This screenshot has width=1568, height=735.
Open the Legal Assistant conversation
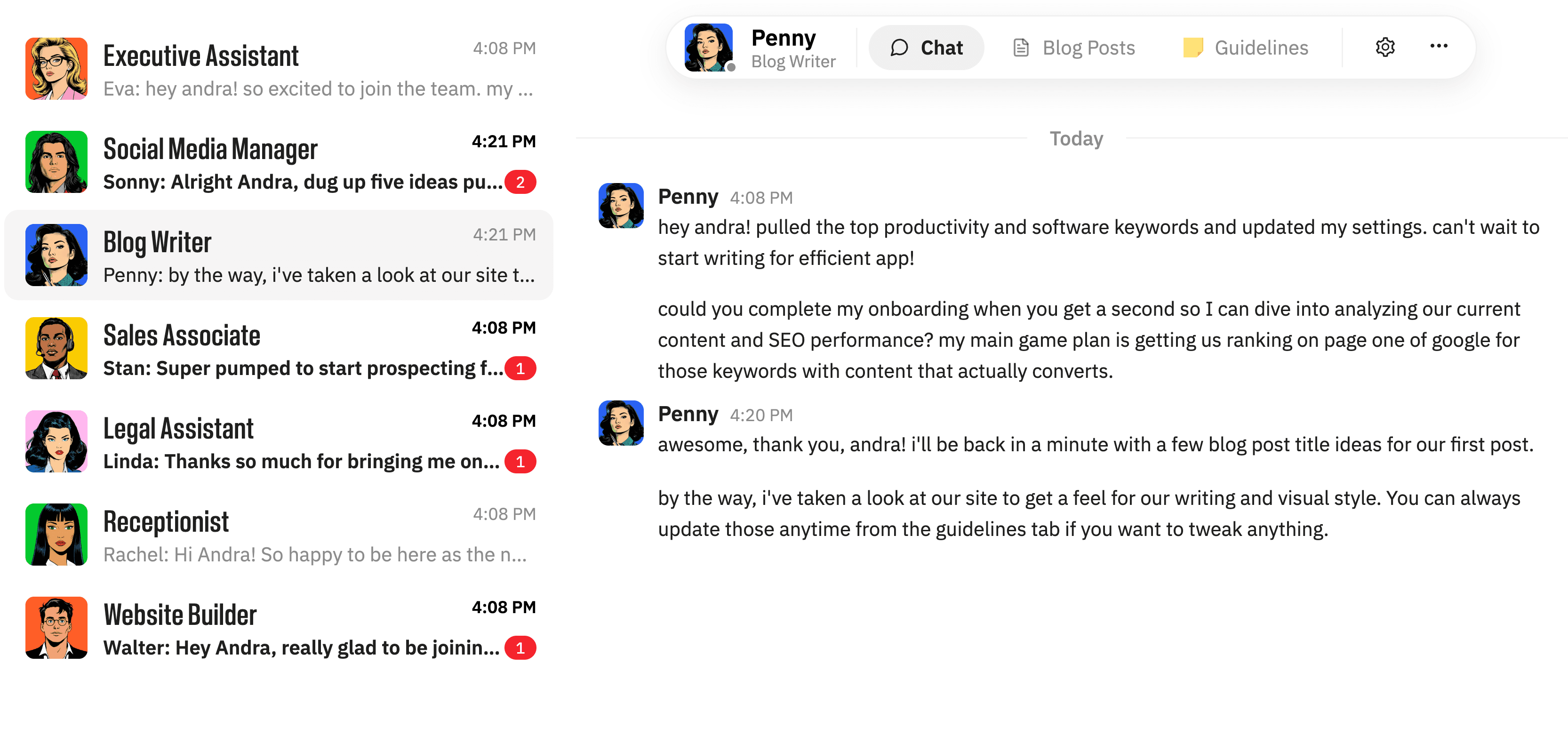279,442
